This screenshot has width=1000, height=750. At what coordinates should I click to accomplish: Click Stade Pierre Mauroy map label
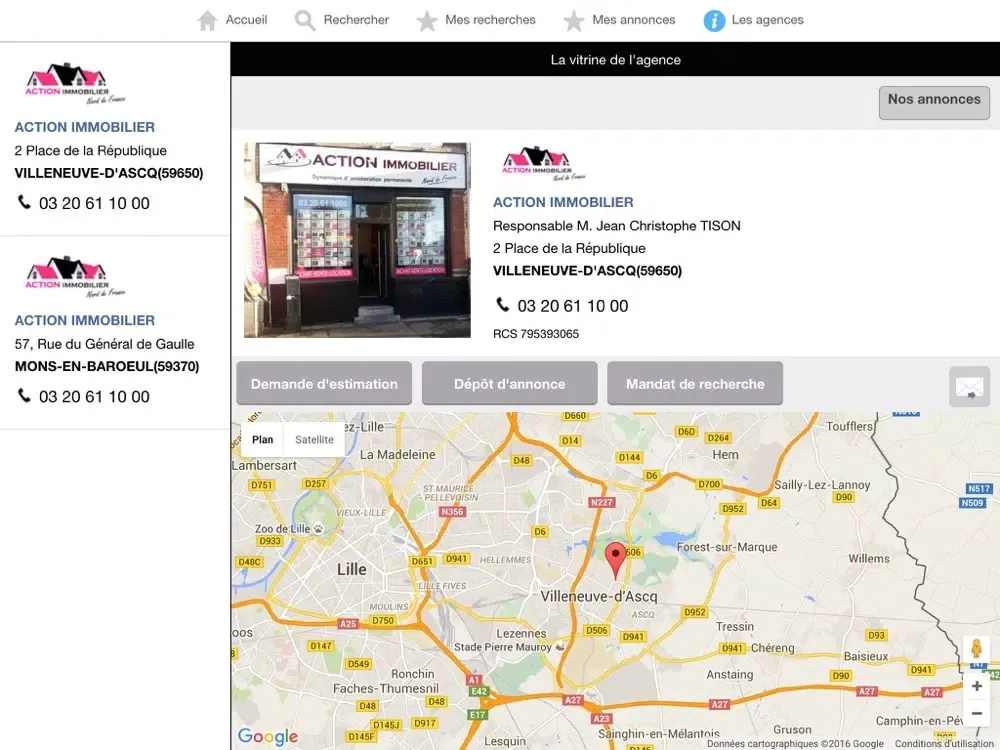[x=511, y=647]
